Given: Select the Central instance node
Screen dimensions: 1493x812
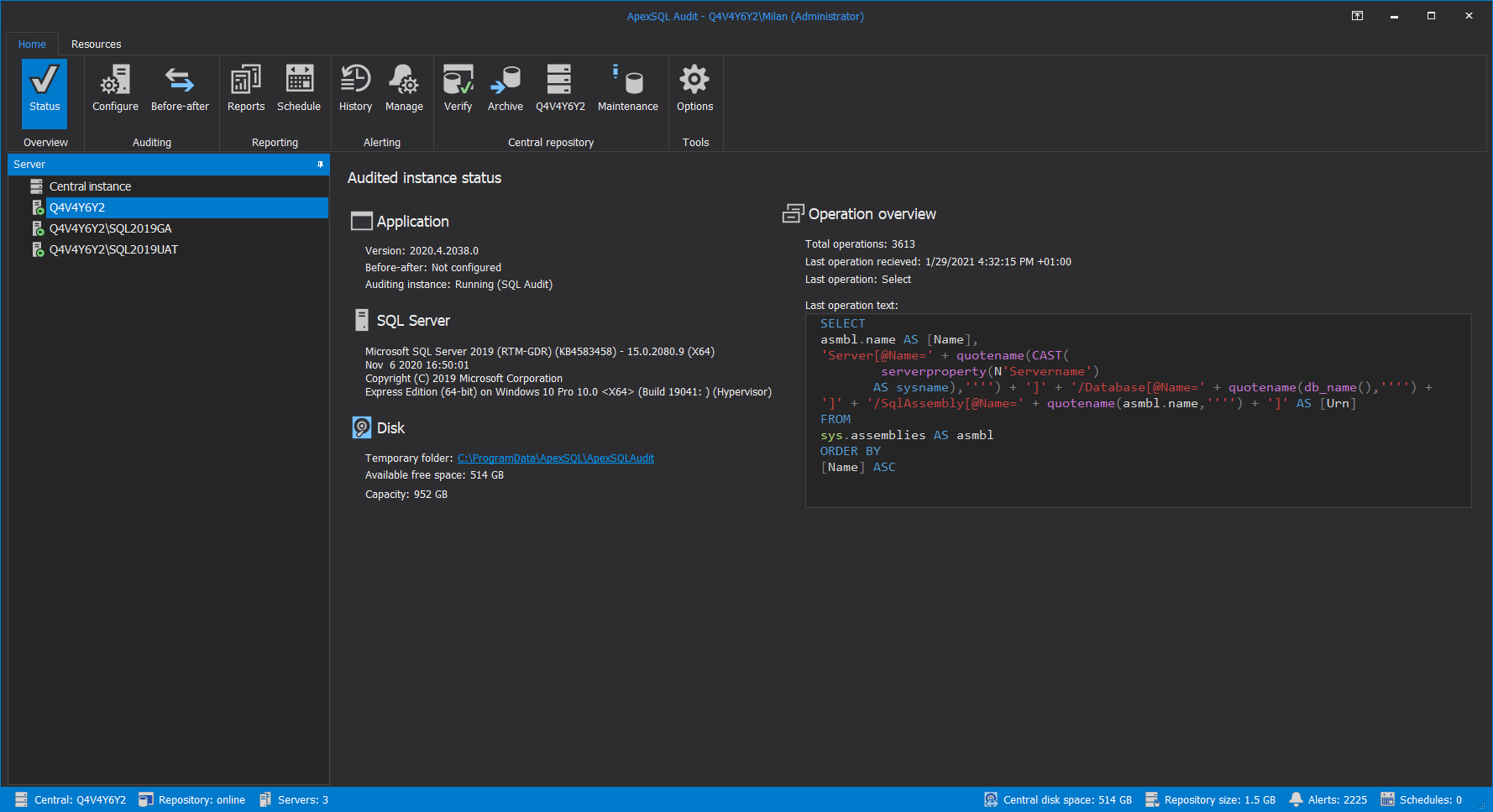Looking at the screenshot, I should [89, 186].
